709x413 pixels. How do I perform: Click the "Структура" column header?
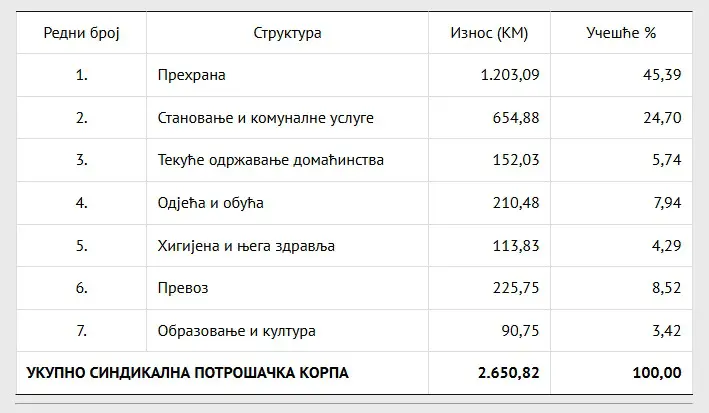tap(287, 33)
